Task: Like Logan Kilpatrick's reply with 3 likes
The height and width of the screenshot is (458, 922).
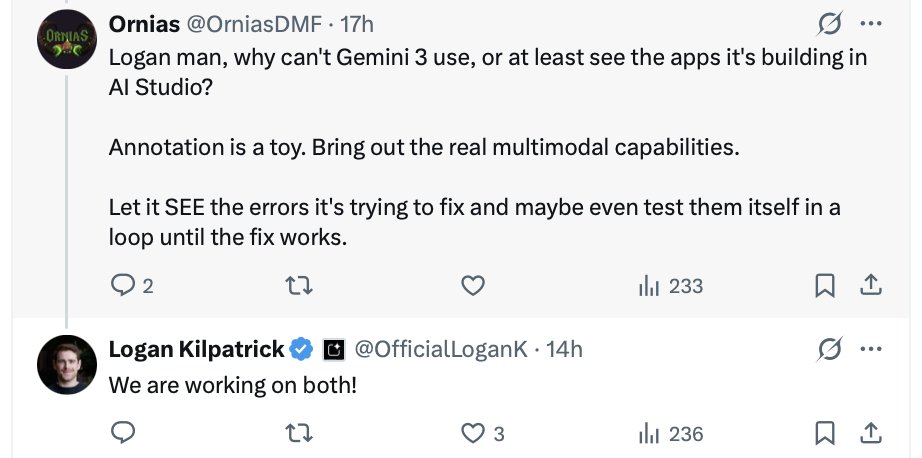Action: pos(473,433)
